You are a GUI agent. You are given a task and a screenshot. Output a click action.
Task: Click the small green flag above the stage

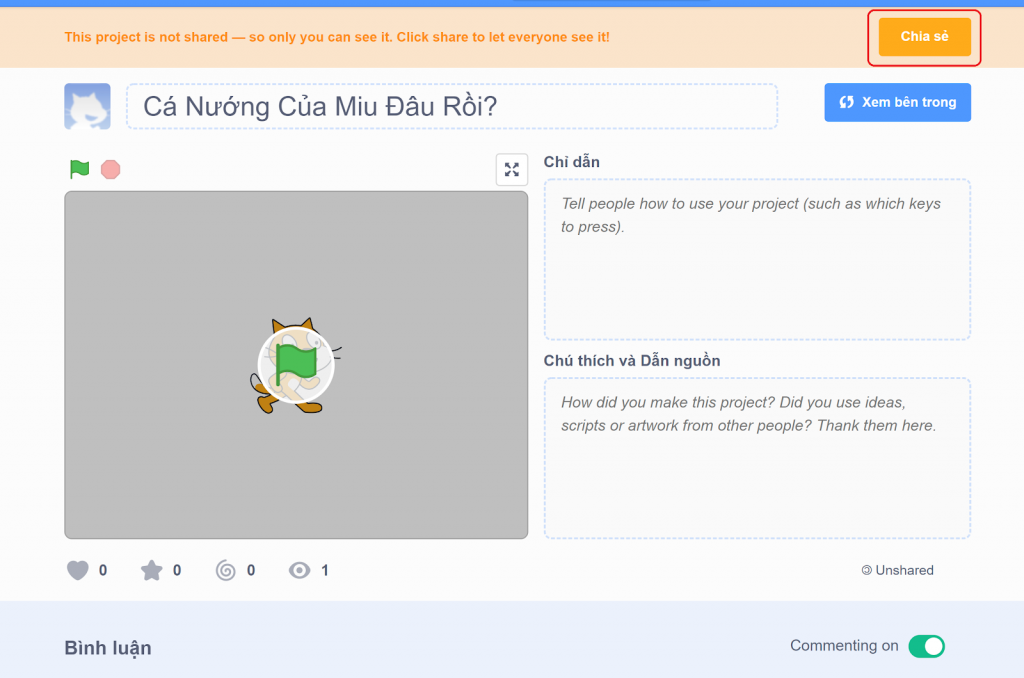click(x=79, y=169)
